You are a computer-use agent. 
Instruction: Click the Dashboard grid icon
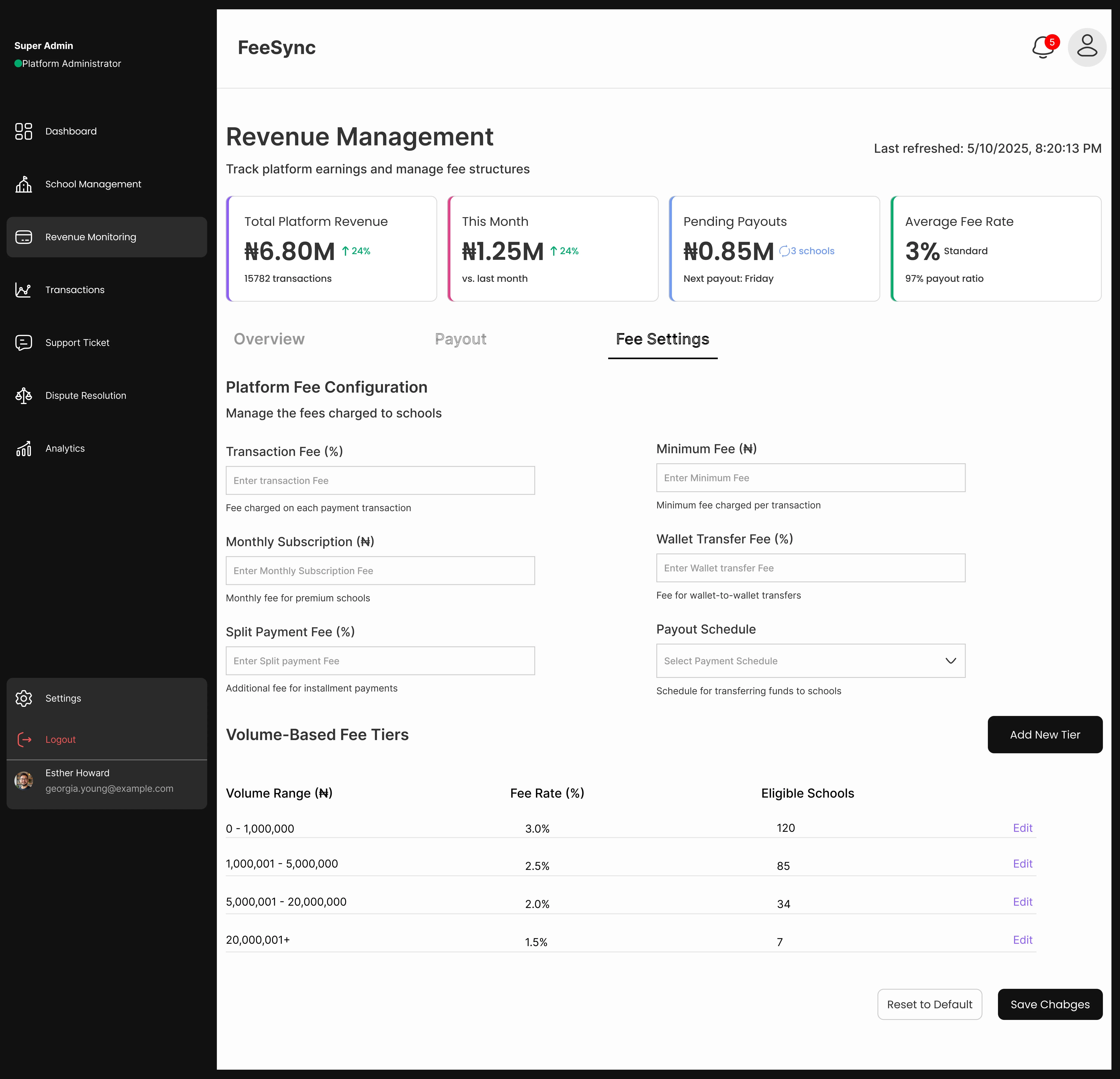coord(24,131)
